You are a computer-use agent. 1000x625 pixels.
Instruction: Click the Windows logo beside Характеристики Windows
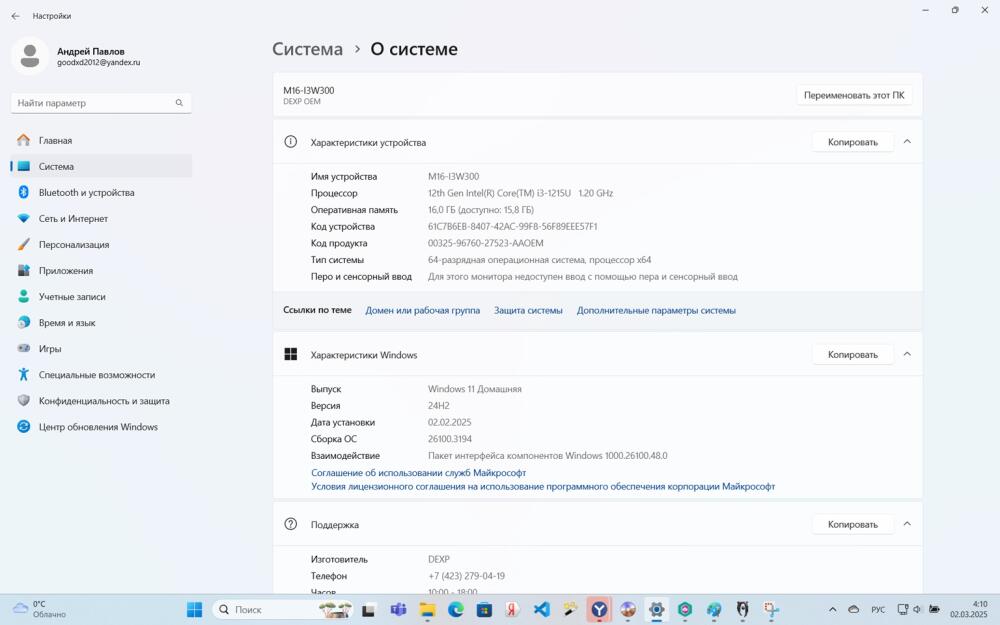coord(290,354)
